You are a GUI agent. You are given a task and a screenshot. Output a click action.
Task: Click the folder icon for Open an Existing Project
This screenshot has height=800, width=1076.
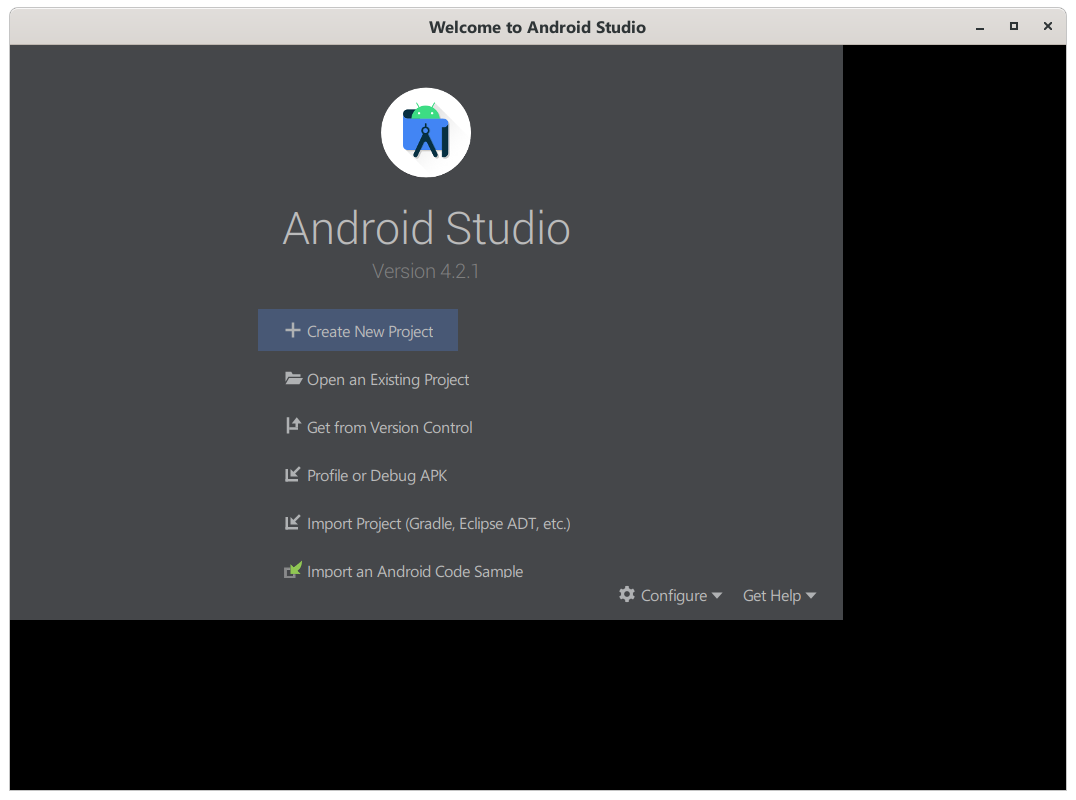(x=293, y=379)
